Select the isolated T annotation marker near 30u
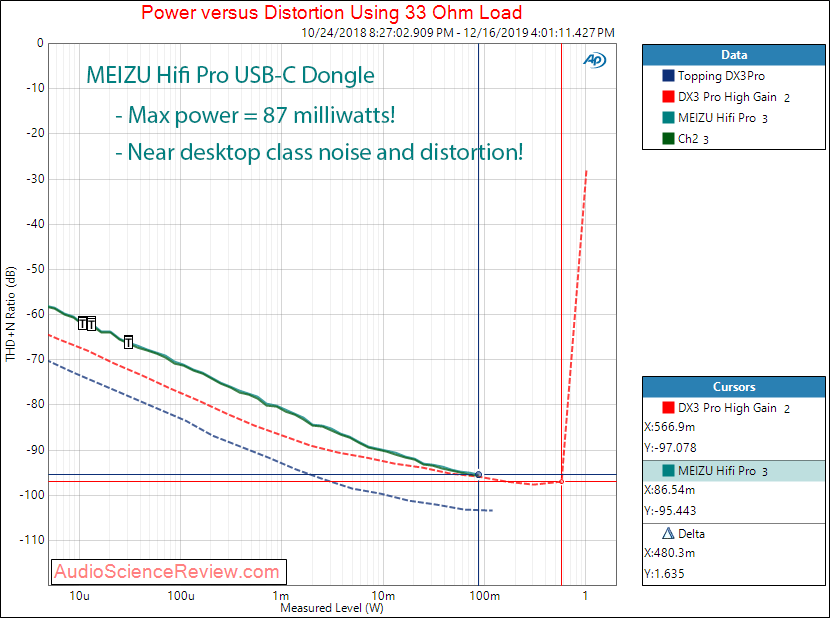Viewport: 830px width, 618px height. (128, 342)
